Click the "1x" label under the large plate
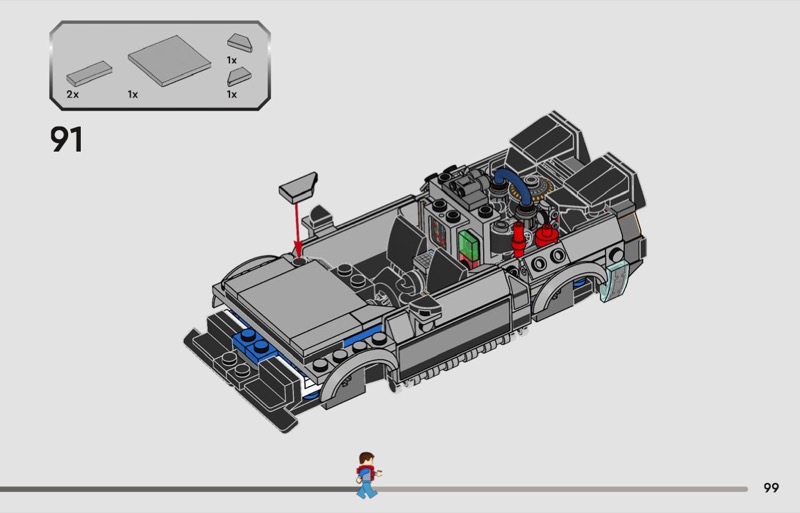800x513 pixels. (132, 93)
